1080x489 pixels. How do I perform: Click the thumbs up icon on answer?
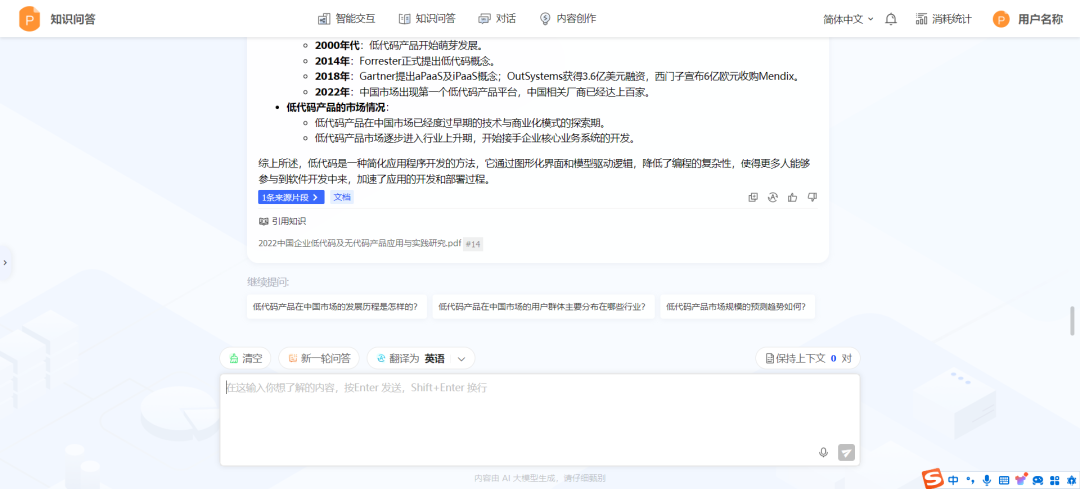(x=792, y=197)
